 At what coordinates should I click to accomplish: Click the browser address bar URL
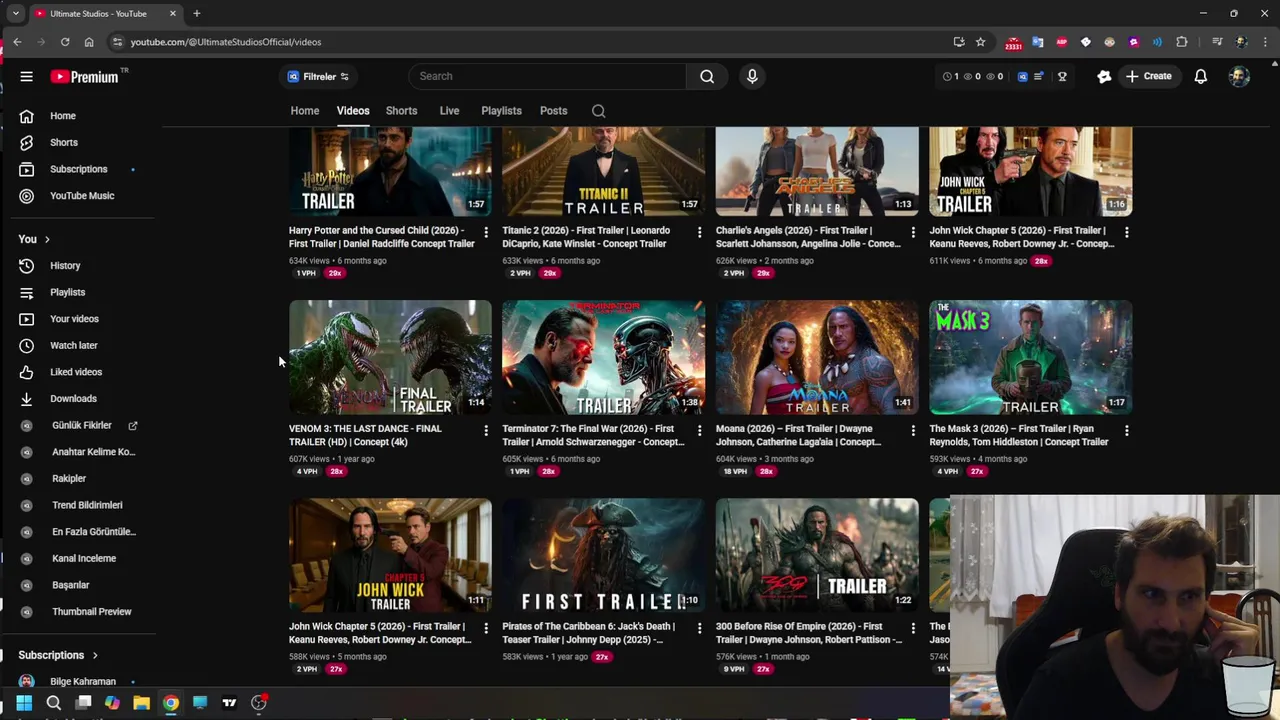coord(226,42)
